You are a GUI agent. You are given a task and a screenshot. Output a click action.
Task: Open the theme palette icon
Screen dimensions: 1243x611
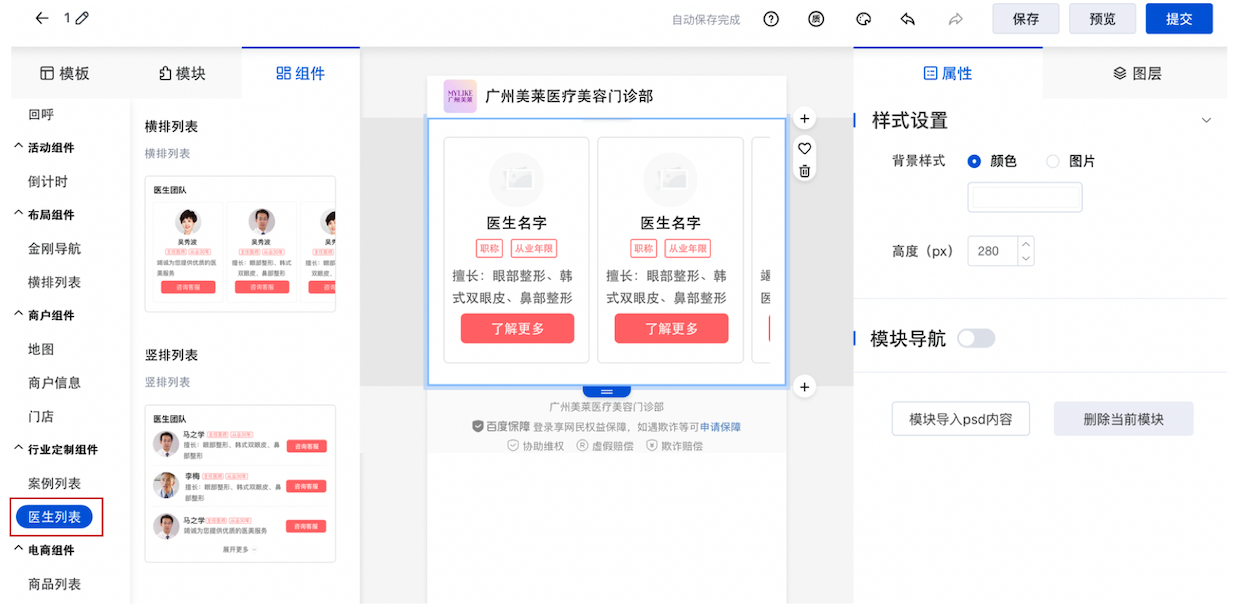tap(864, 19)
